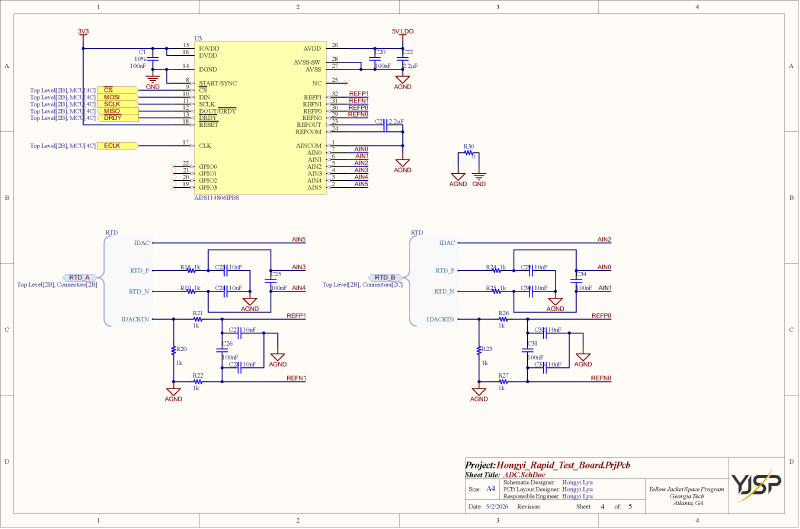Image resolution: width=800 pixels, height=529 pixels.
Task: Click the RTD_B harness port
Action: (x=385, y=278)
